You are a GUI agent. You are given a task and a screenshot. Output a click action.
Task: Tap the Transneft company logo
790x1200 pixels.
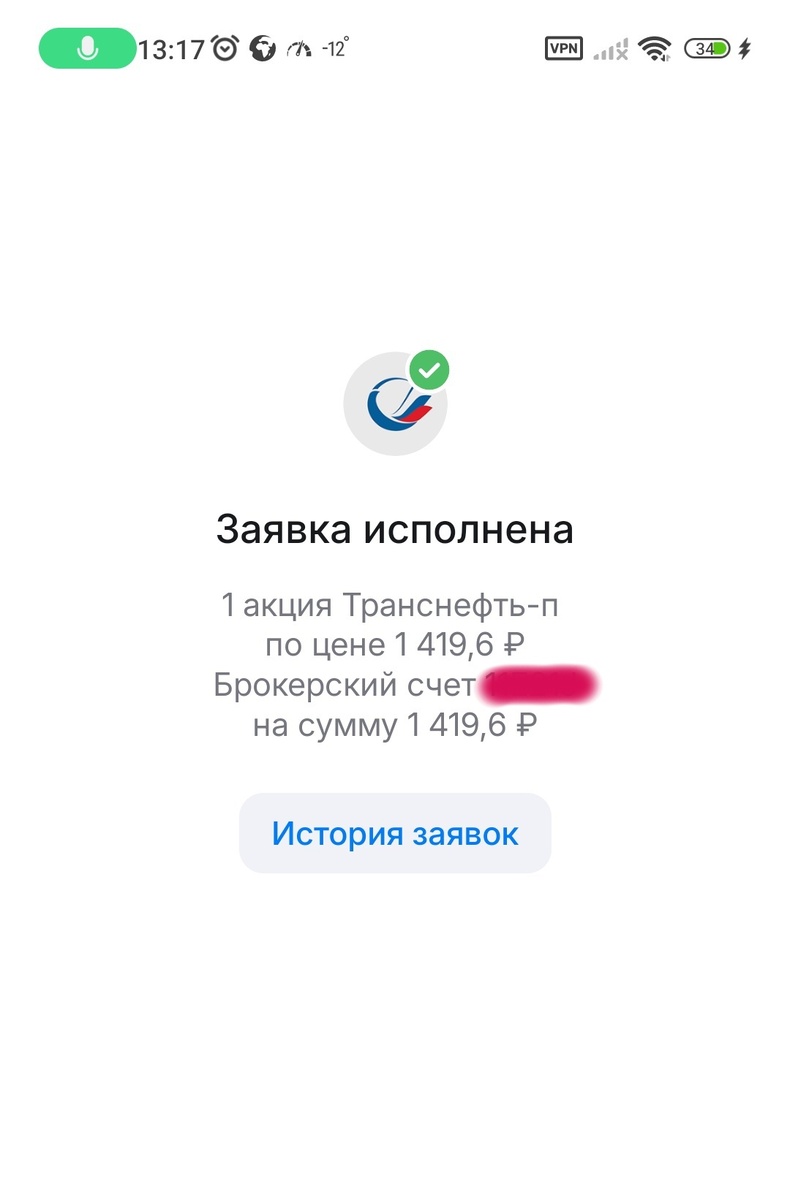395,404
